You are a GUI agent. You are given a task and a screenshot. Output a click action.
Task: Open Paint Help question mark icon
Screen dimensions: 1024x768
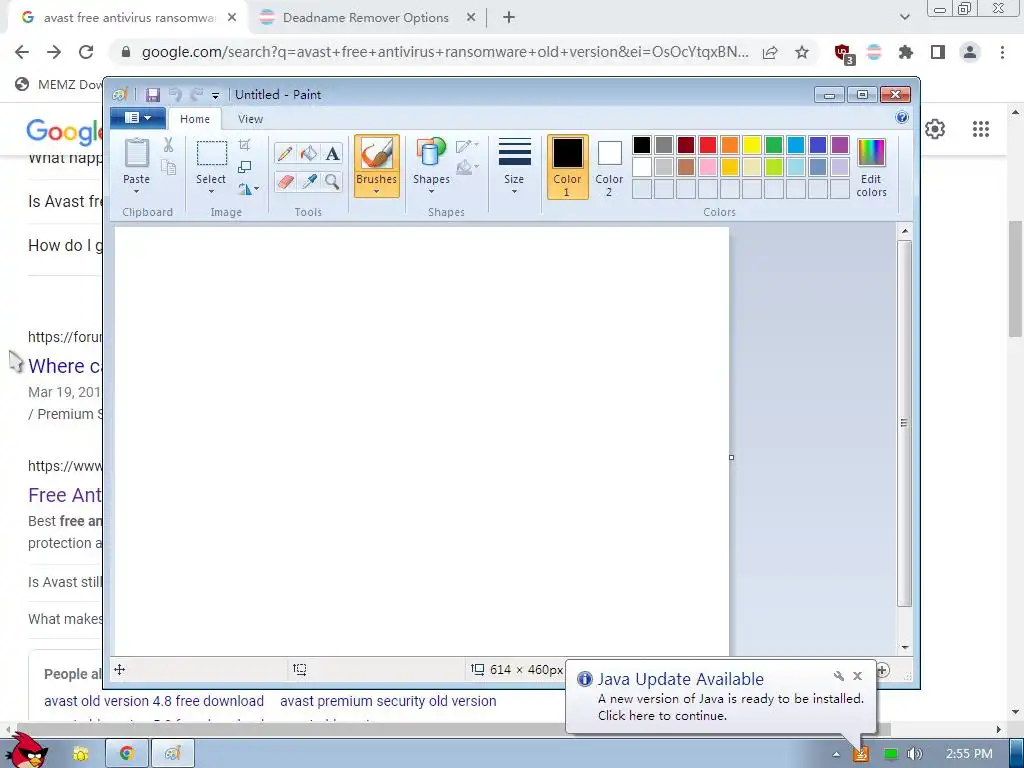tap(902, 118)
